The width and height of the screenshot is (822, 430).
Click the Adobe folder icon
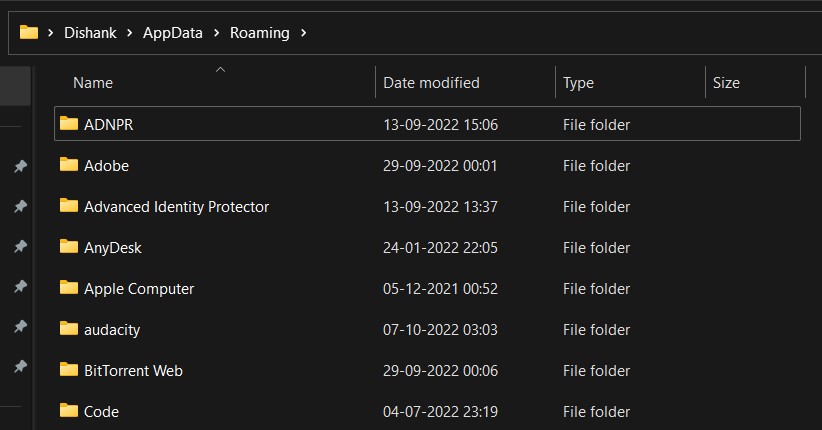[69, 165]
